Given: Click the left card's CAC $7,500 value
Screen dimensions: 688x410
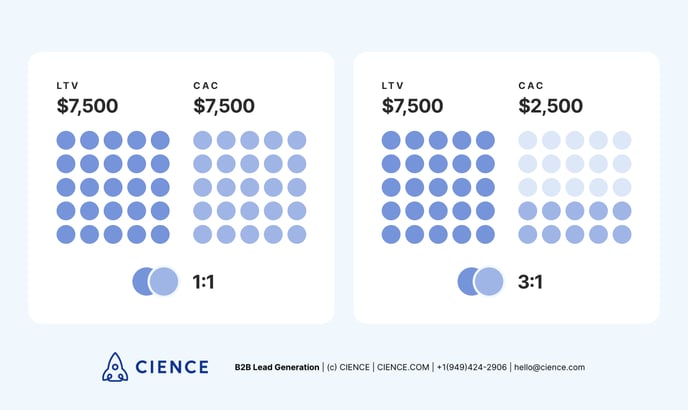Looking at the screenshot, I should tap(224, 106).
